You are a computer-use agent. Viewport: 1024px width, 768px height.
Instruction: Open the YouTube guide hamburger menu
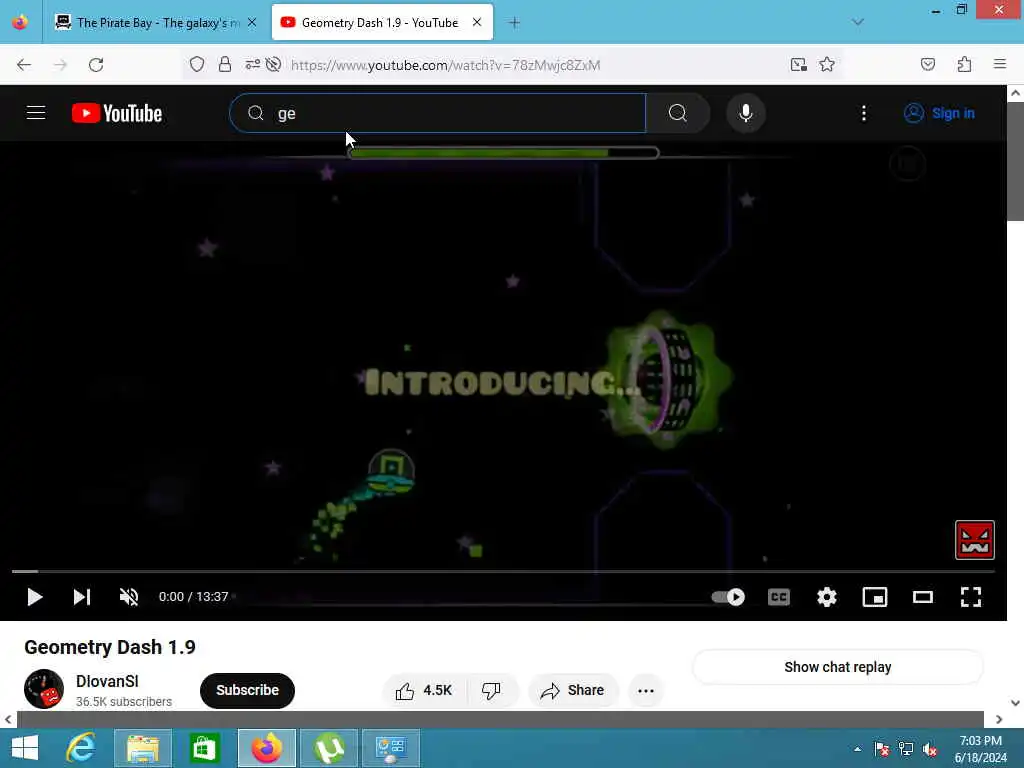(x=36, y=113)
